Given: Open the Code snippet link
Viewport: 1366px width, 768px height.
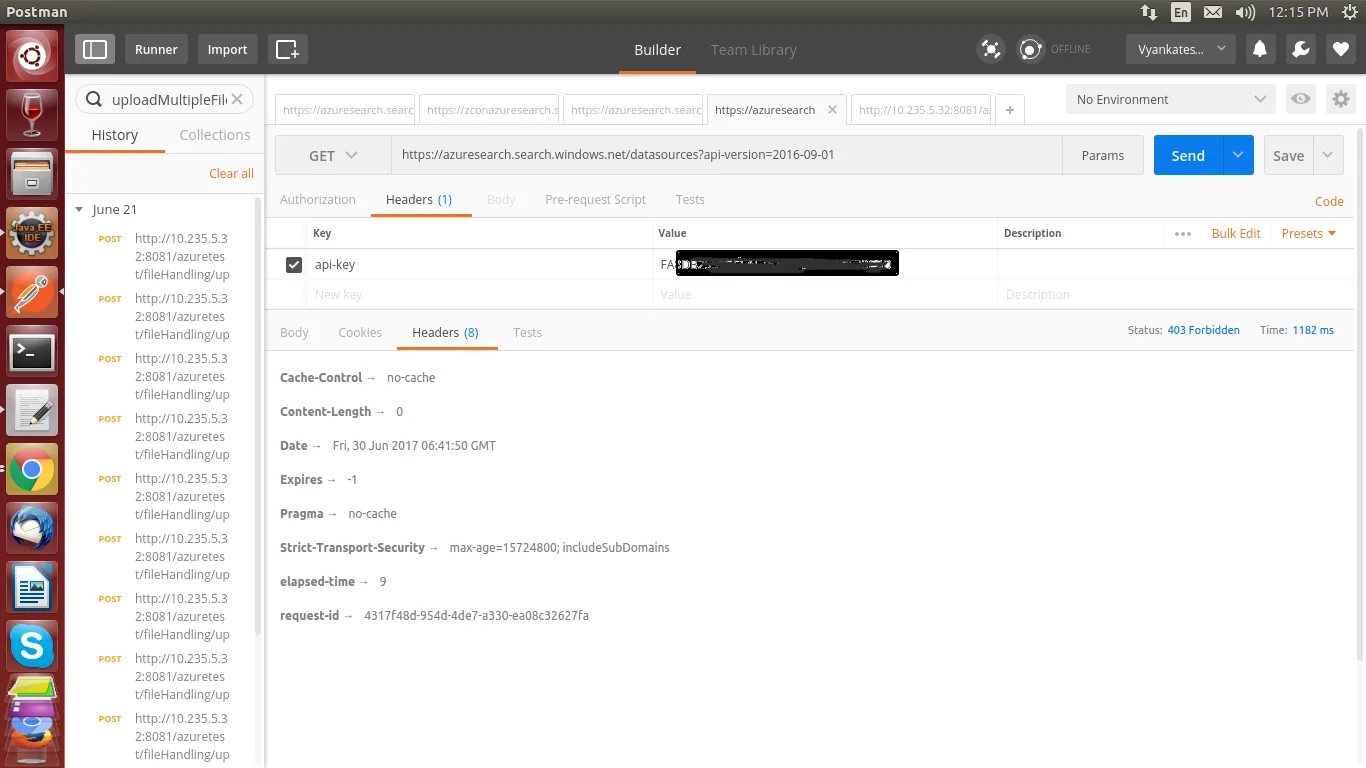Looking at the screenshot, I should (x=1329, y=201).
